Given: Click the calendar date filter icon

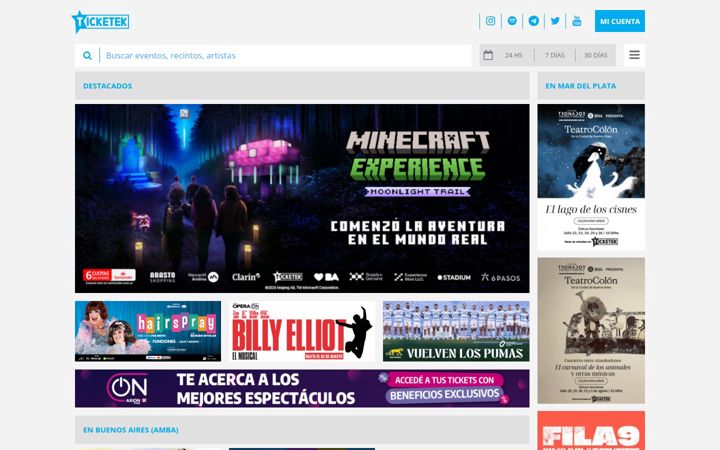Looking at the screenshot, I should 488,55.
